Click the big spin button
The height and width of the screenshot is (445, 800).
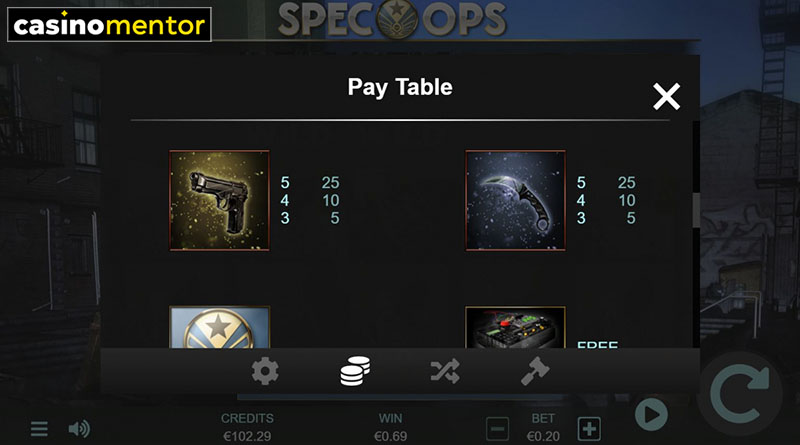(740, 392)
